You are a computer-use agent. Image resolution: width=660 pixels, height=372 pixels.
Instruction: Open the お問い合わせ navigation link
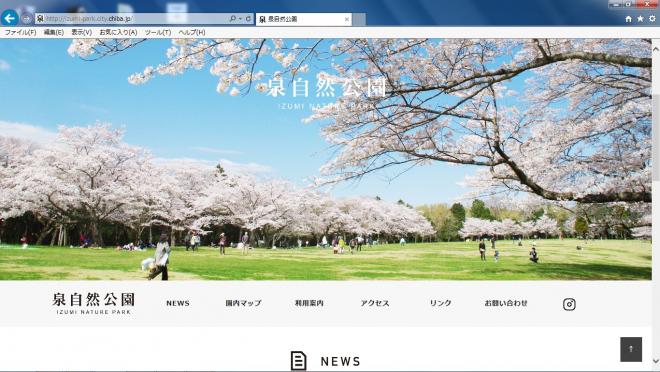pos(506,303)
